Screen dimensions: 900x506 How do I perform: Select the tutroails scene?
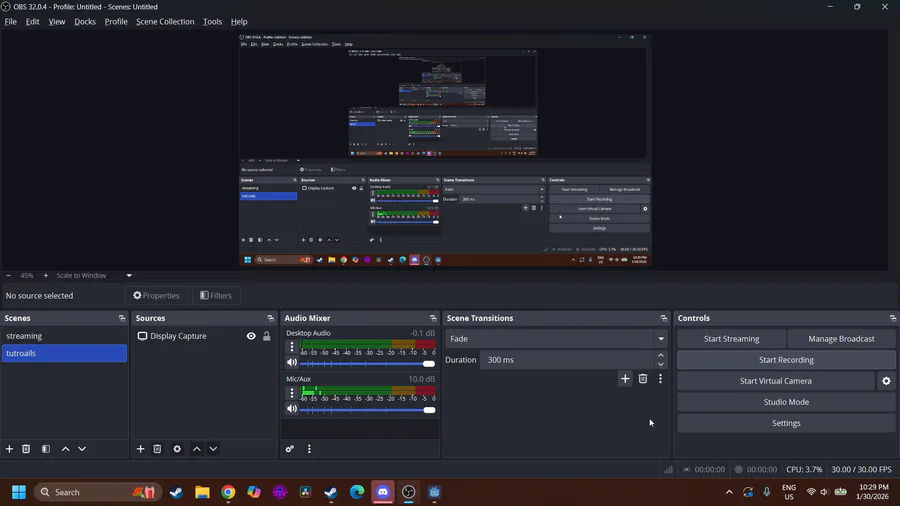point(64,353)
